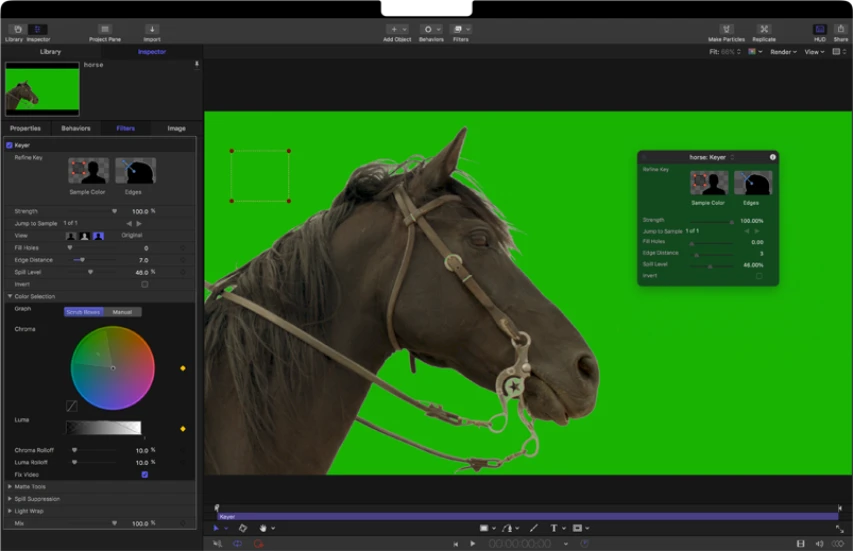Click the Share toolbar icon

(840, 29)
